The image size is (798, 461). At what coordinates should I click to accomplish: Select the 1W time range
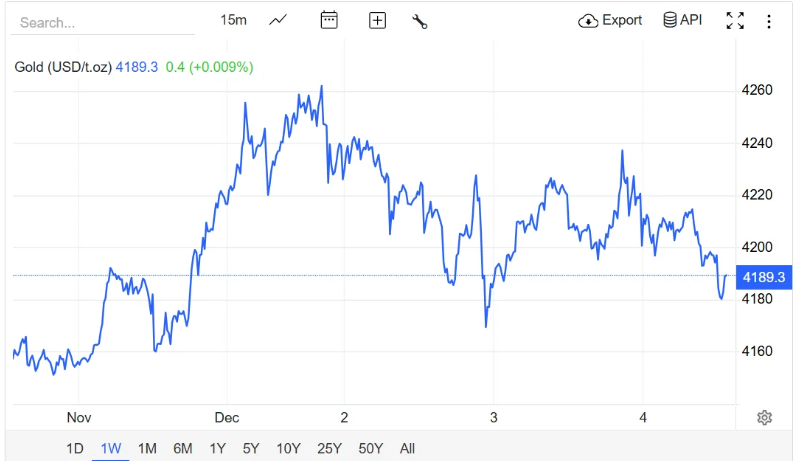point(110,448)
